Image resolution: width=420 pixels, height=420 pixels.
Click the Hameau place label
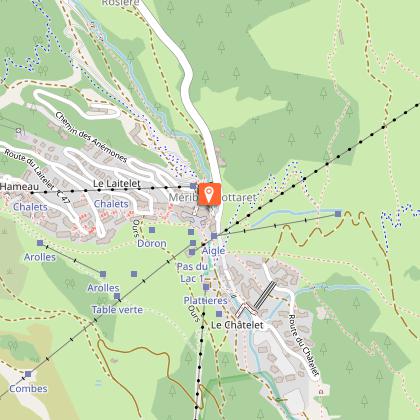tap(19, 187)
